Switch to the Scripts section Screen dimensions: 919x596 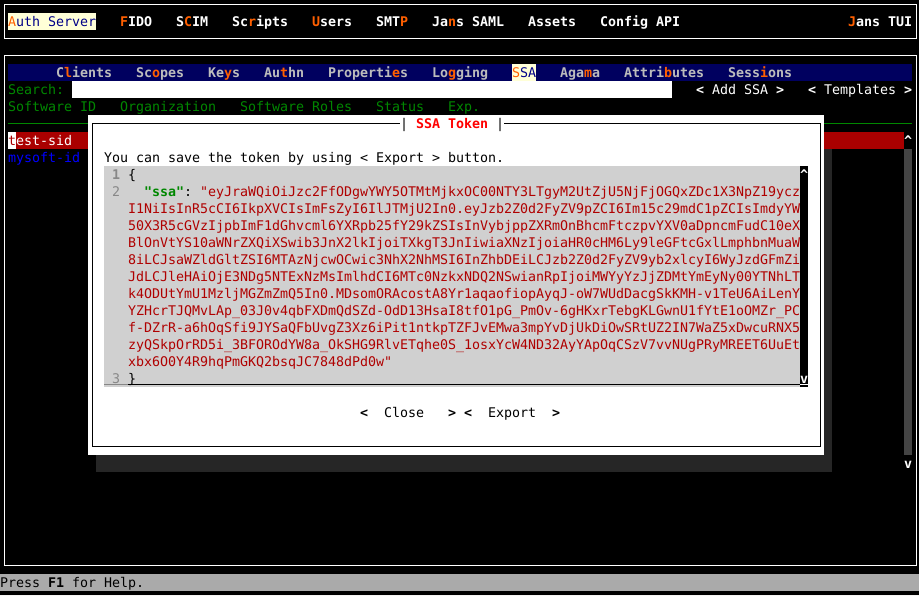pyautogui.click(x=259, y=21)
